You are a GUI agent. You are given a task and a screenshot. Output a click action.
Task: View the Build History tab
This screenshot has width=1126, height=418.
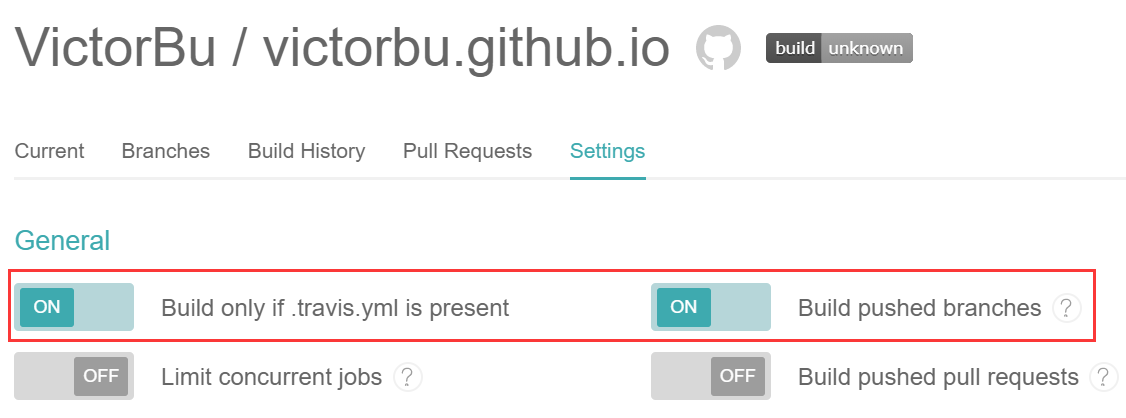coord(306,151)
